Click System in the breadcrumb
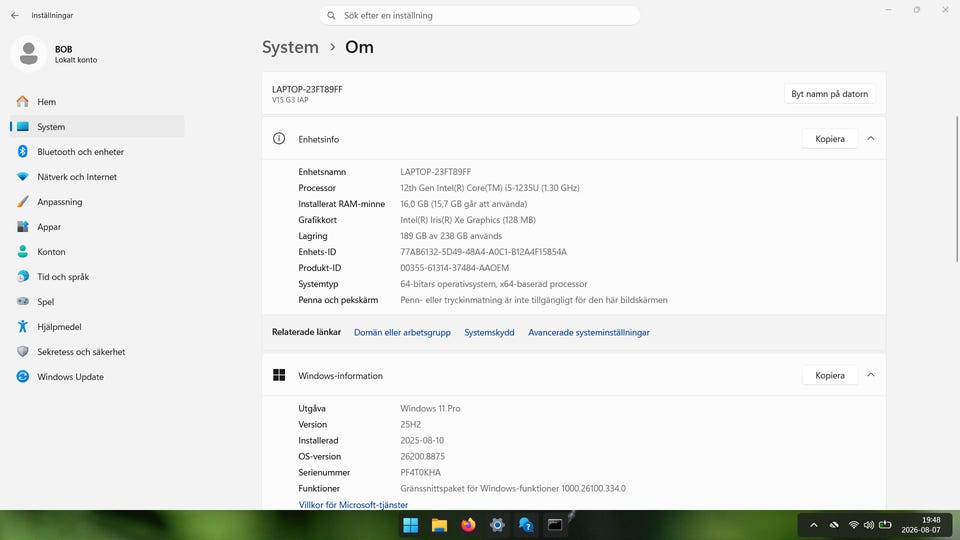The width and height of the screenshot is (960, 540). [x=290, y=47]
